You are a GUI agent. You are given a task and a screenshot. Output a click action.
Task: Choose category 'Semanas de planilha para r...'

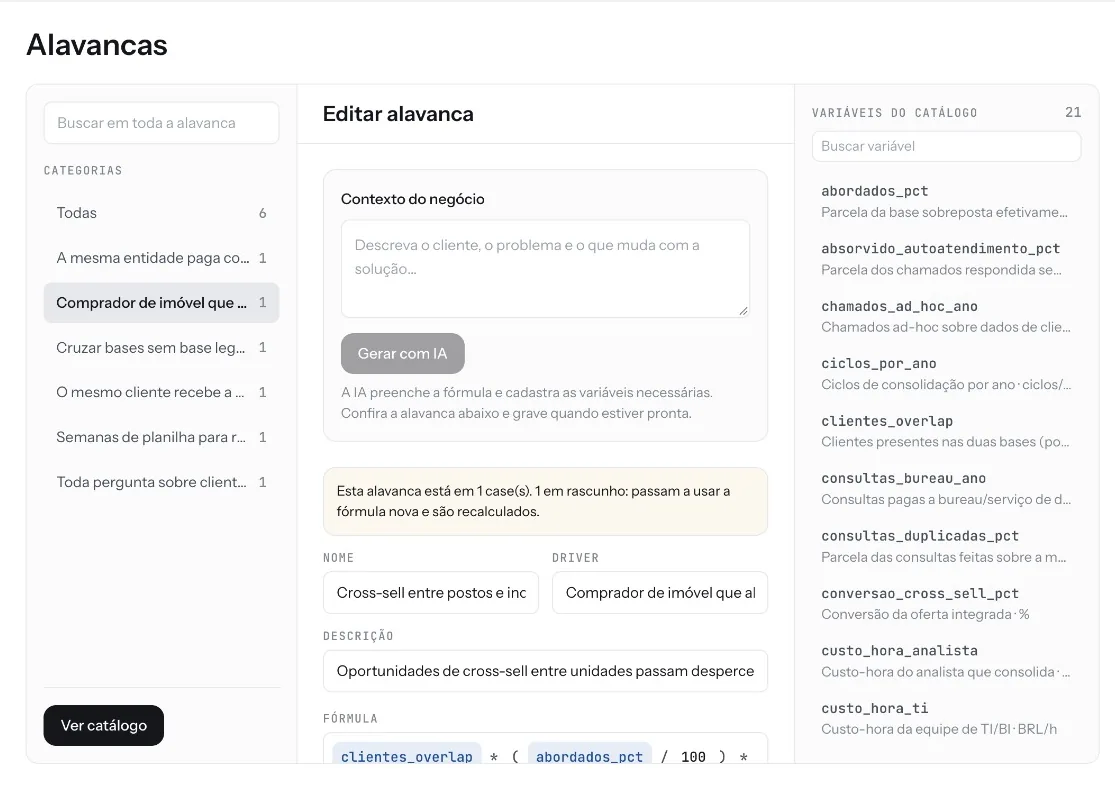coord(161,437)
